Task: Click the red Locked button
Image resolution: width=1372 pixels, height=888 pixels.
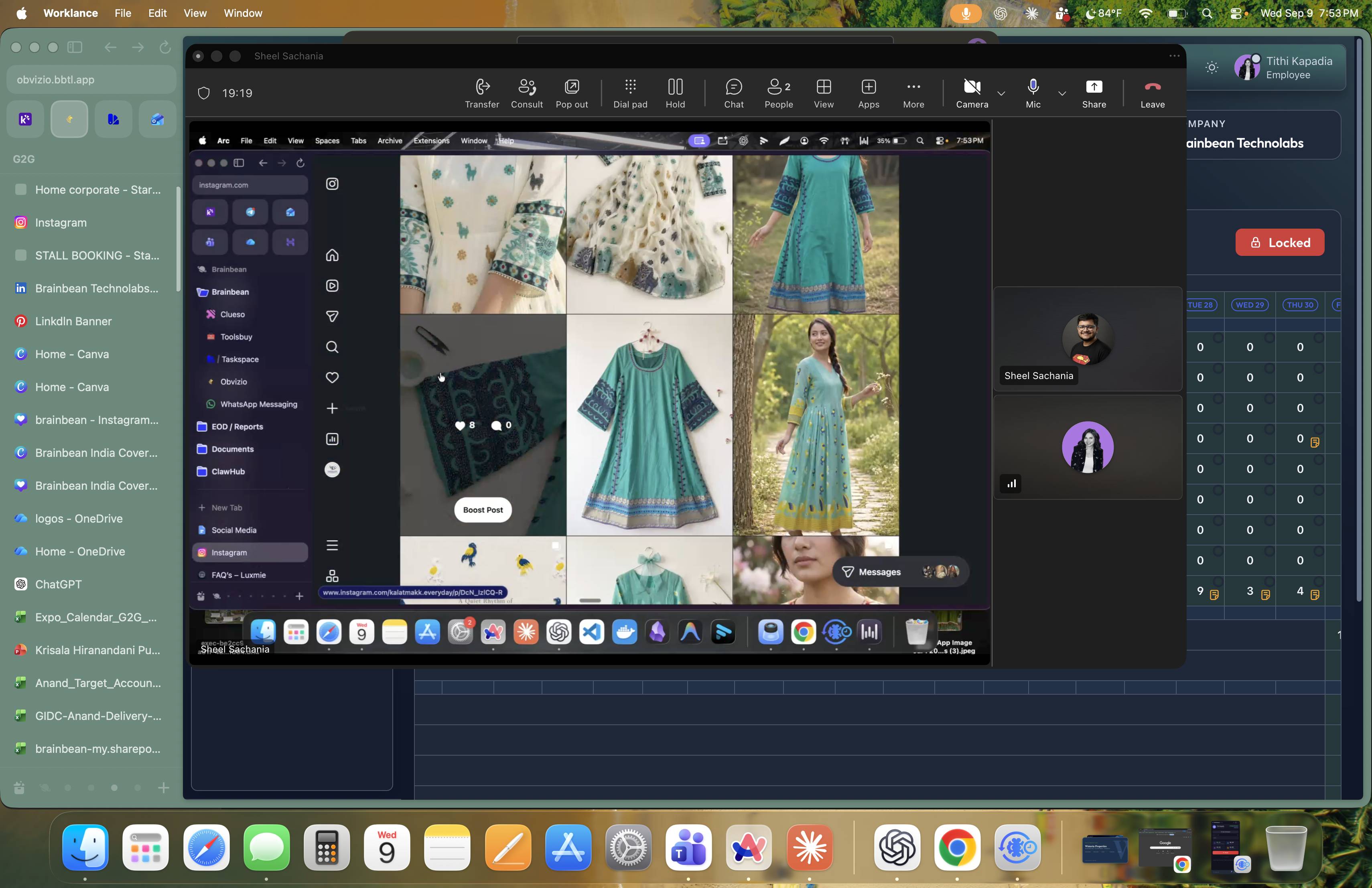Action: point(1279,243)
